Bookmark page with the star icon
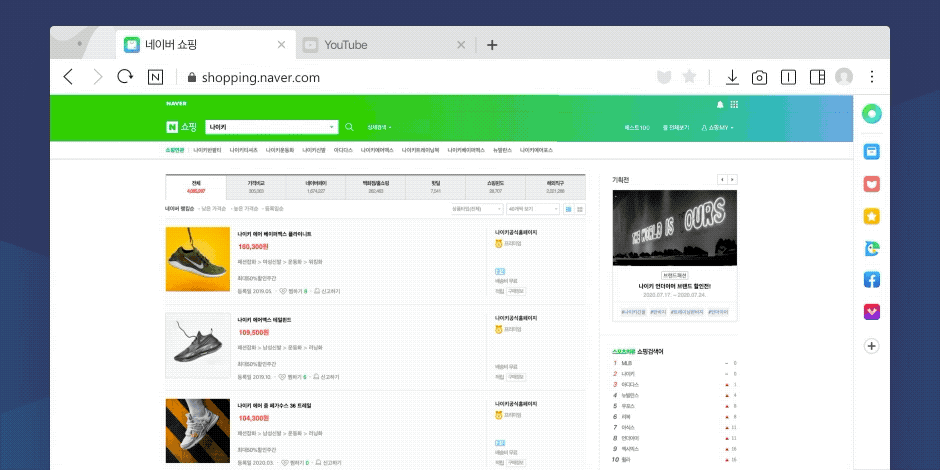 689,76
